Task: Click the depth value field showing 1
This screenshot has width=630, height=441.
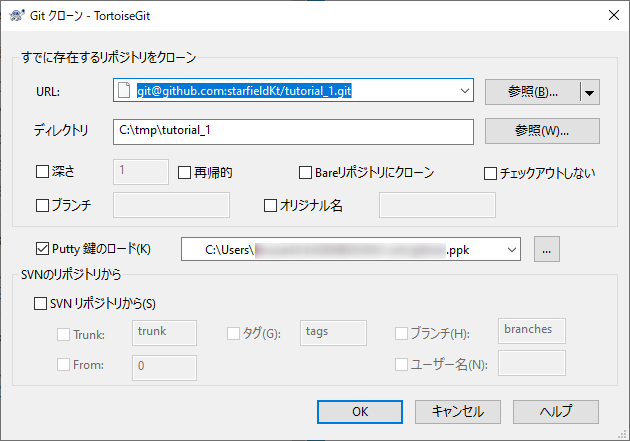Action: click(x=141, y=172)
